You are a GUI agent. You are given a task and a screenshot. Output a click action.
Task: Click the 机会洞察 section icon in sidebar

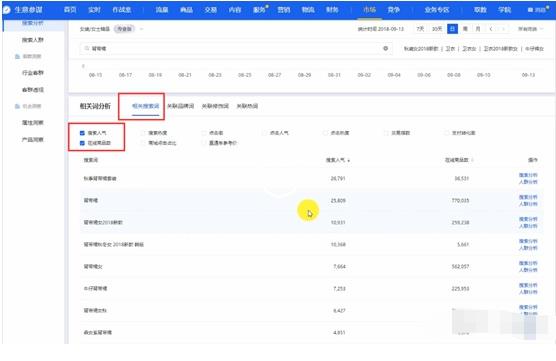(x=17, y=106)
